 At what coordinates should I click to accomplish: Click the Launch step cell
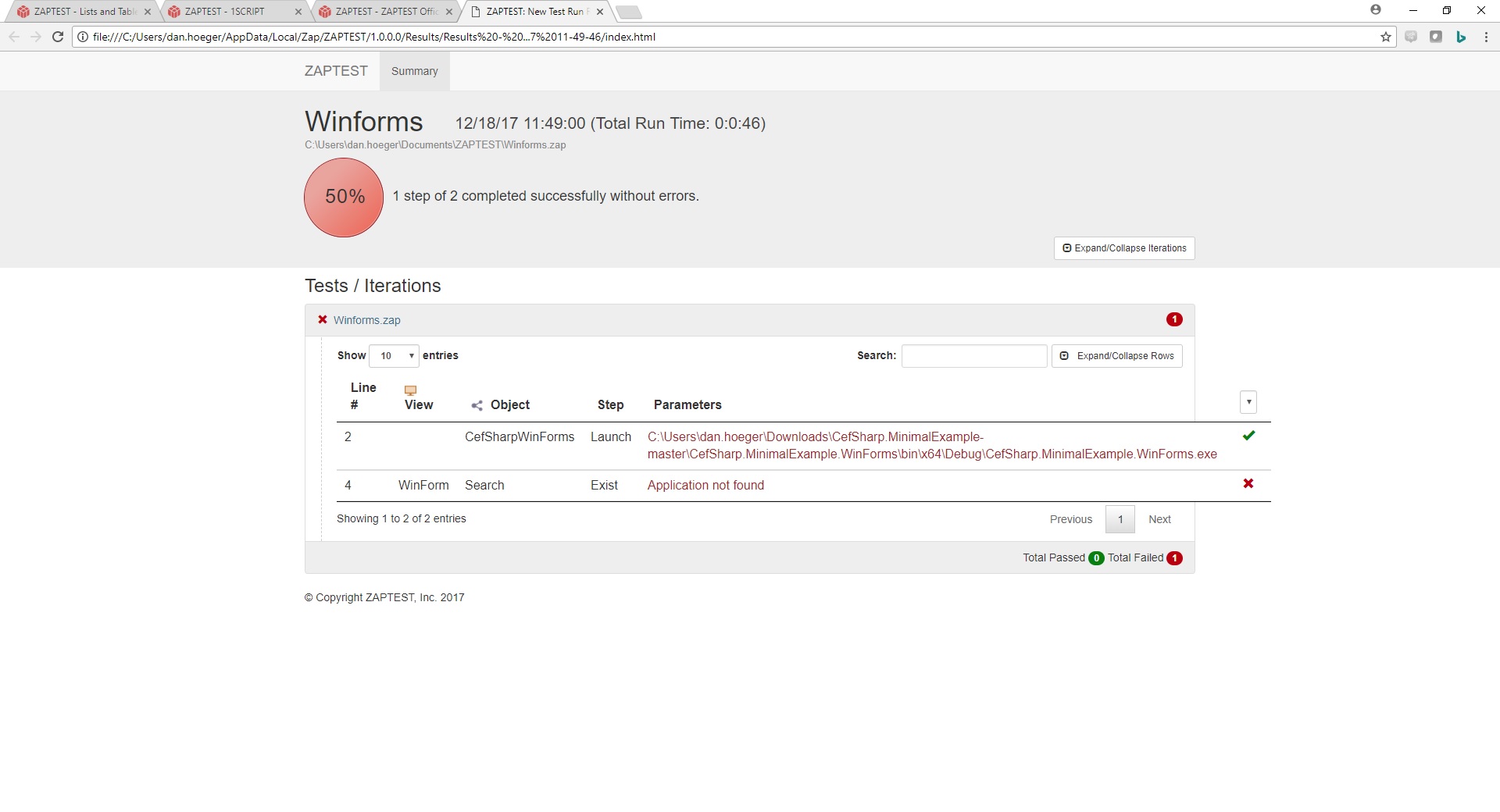pyautogui.click(x=611, y=437)
